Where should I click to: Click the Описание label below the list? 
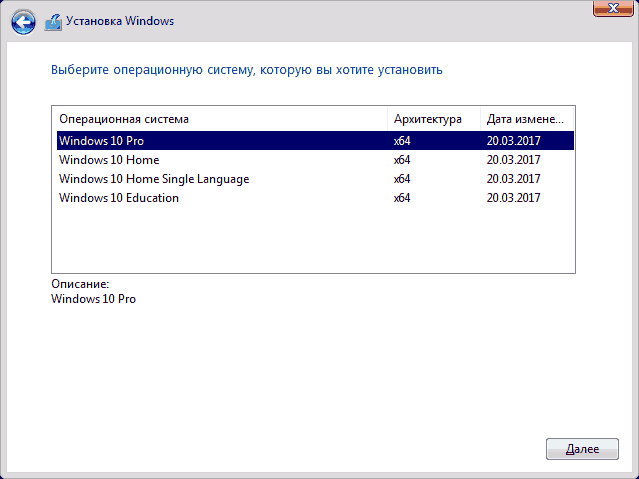[x=80, y=285]
